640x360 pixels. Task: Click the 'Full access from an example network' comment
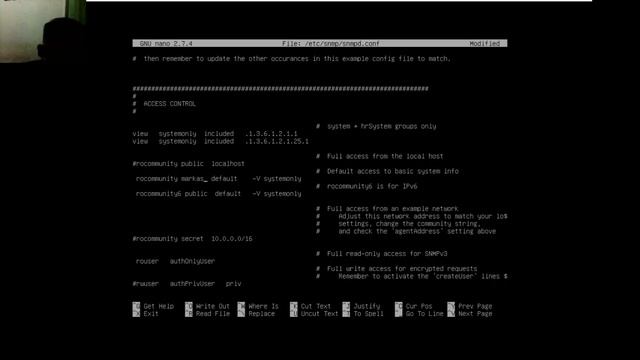pyautogui.click(x=387, y=209)
